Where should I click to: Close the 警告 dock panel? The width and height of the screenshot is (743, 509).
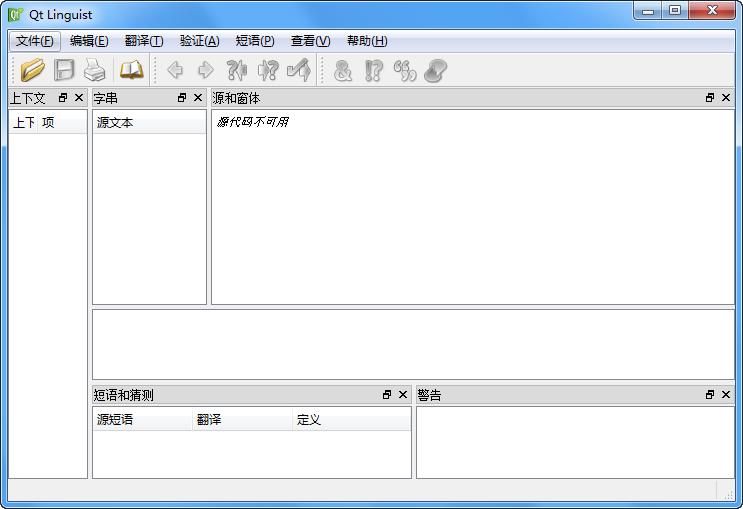[x=725, y=394]
